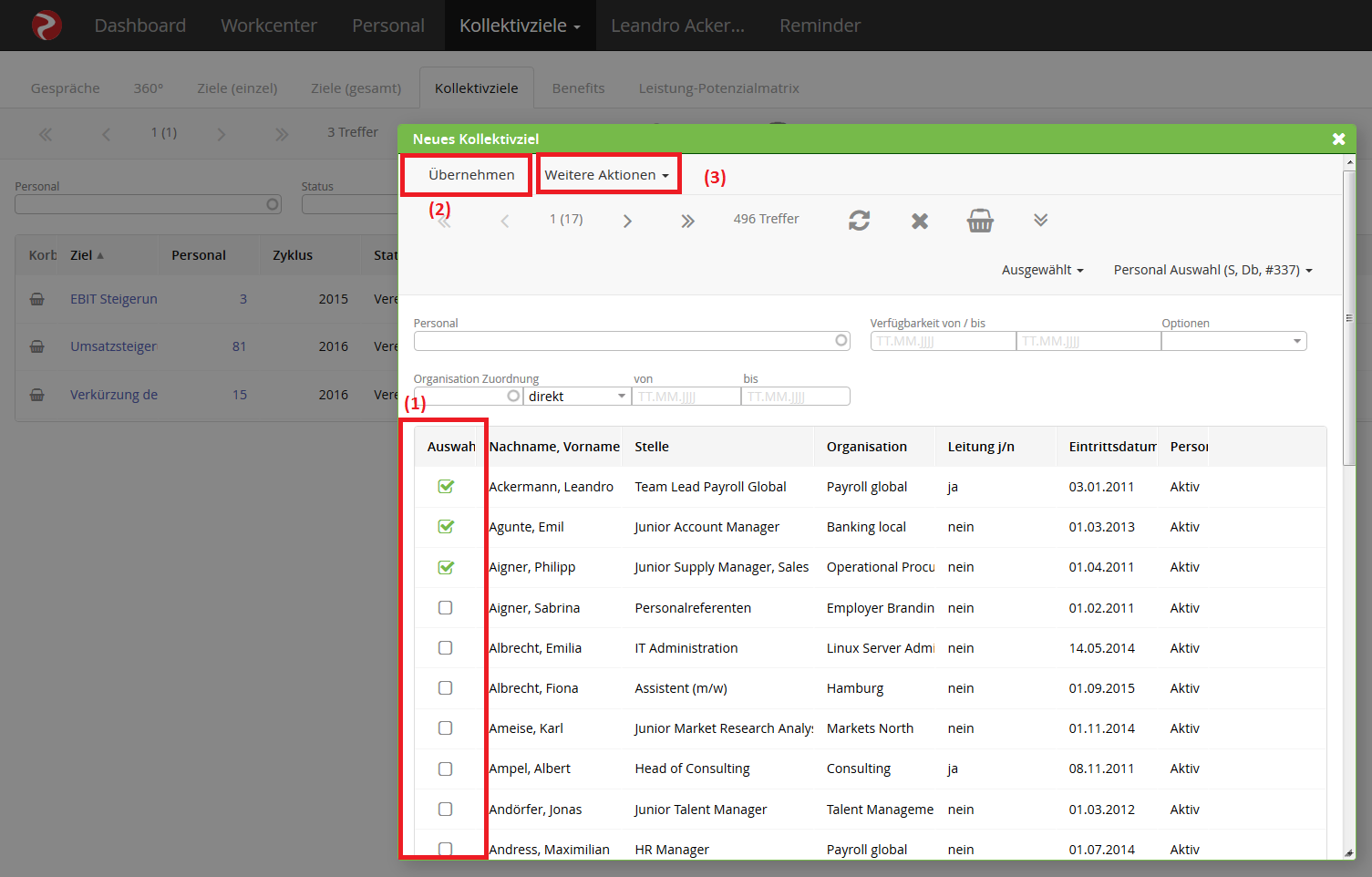
Task: Open Personal in top navigation
Action: (x=388, y=26)
